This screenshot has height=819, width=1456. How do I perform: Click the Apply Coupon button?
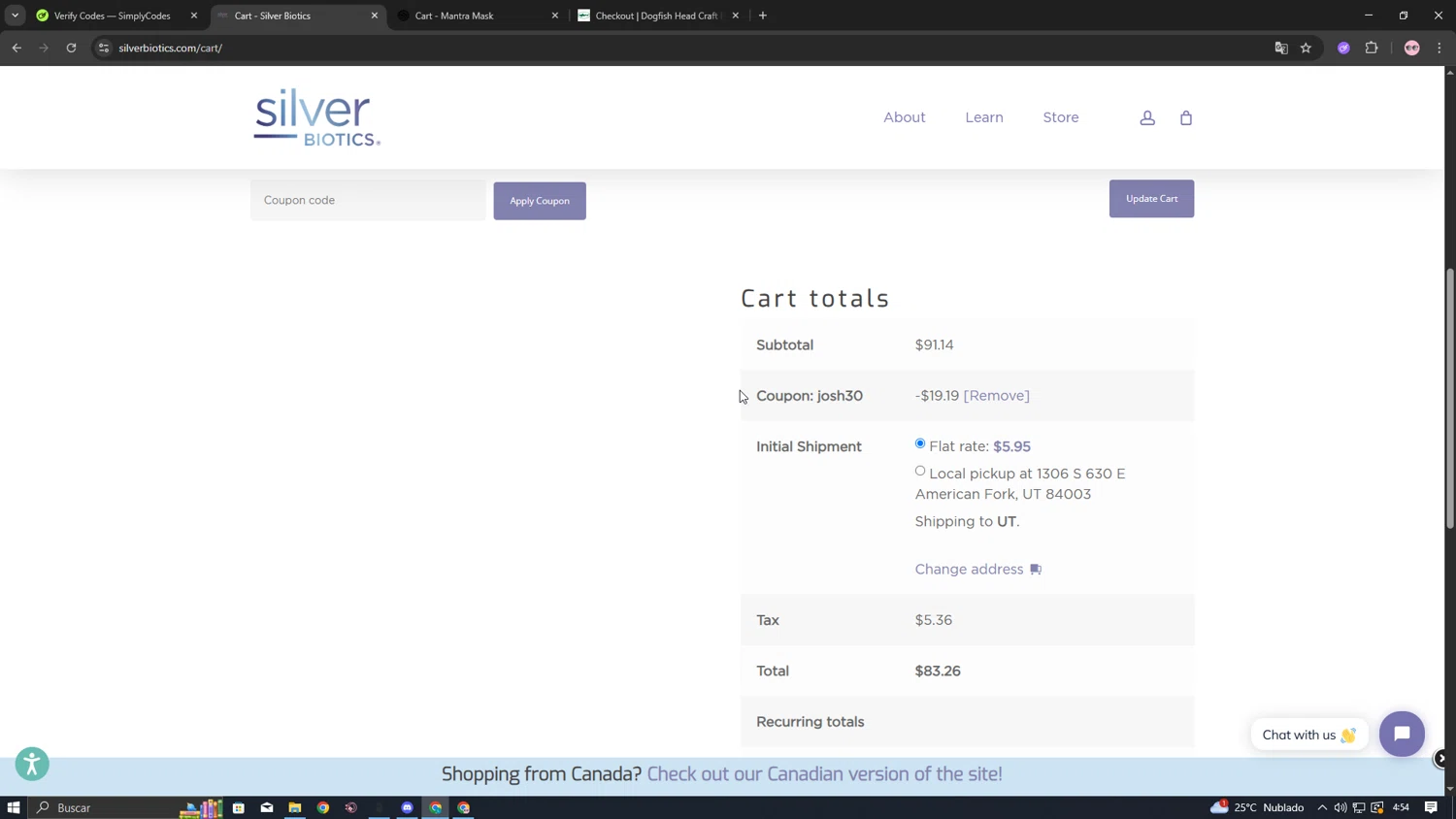click(540, 201)
